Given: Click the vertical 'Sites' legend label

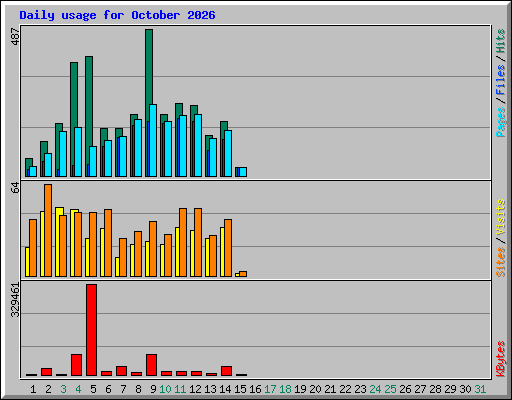Looking at the screenshot, I should 501,262.
